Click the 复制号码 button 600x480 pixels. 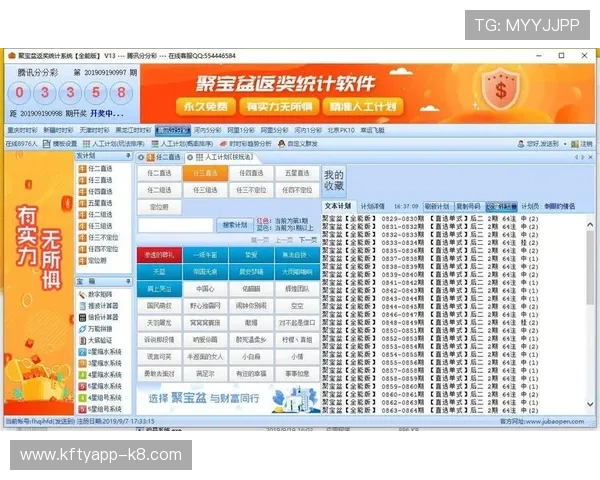[x=469, y=206]
